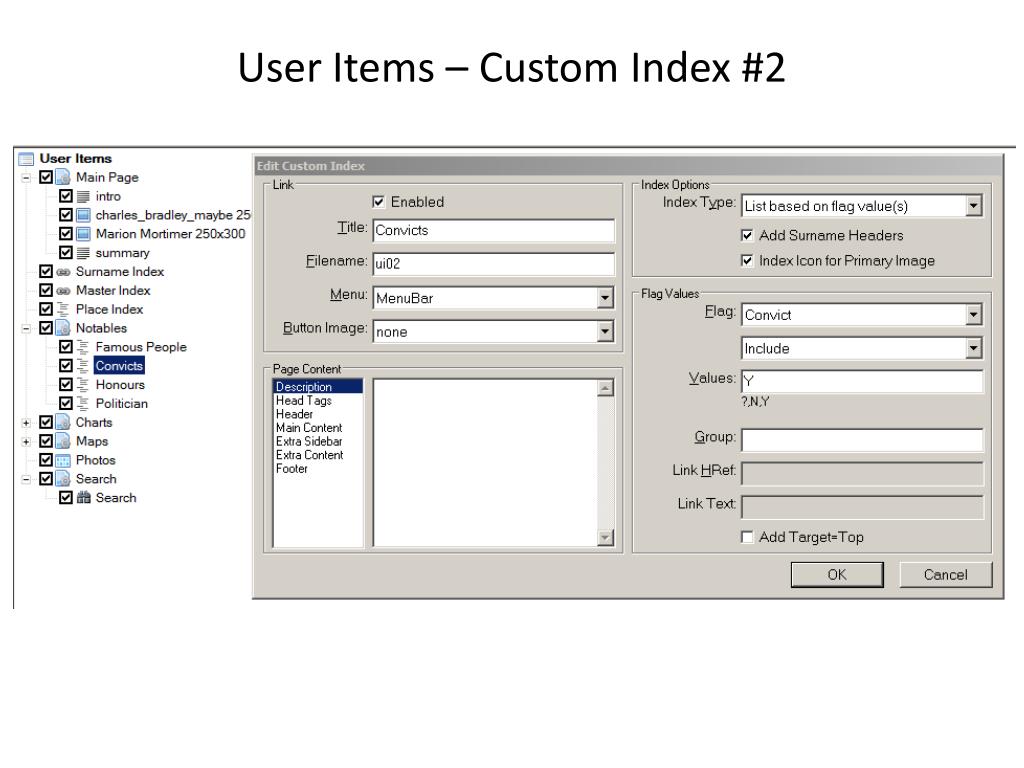
Task: Collapse the Main Page tree node
Action: (26, 178)
